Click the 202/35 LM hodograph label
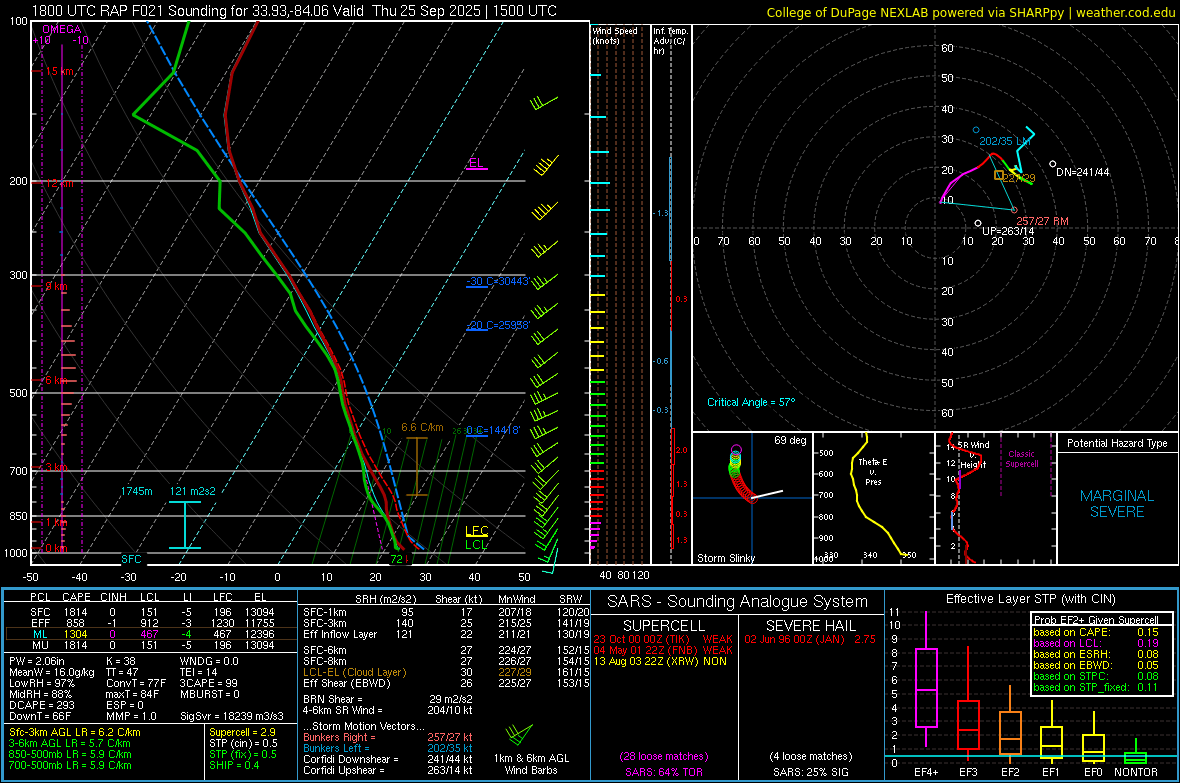 pyautogui.click(x=1004, y=142)
